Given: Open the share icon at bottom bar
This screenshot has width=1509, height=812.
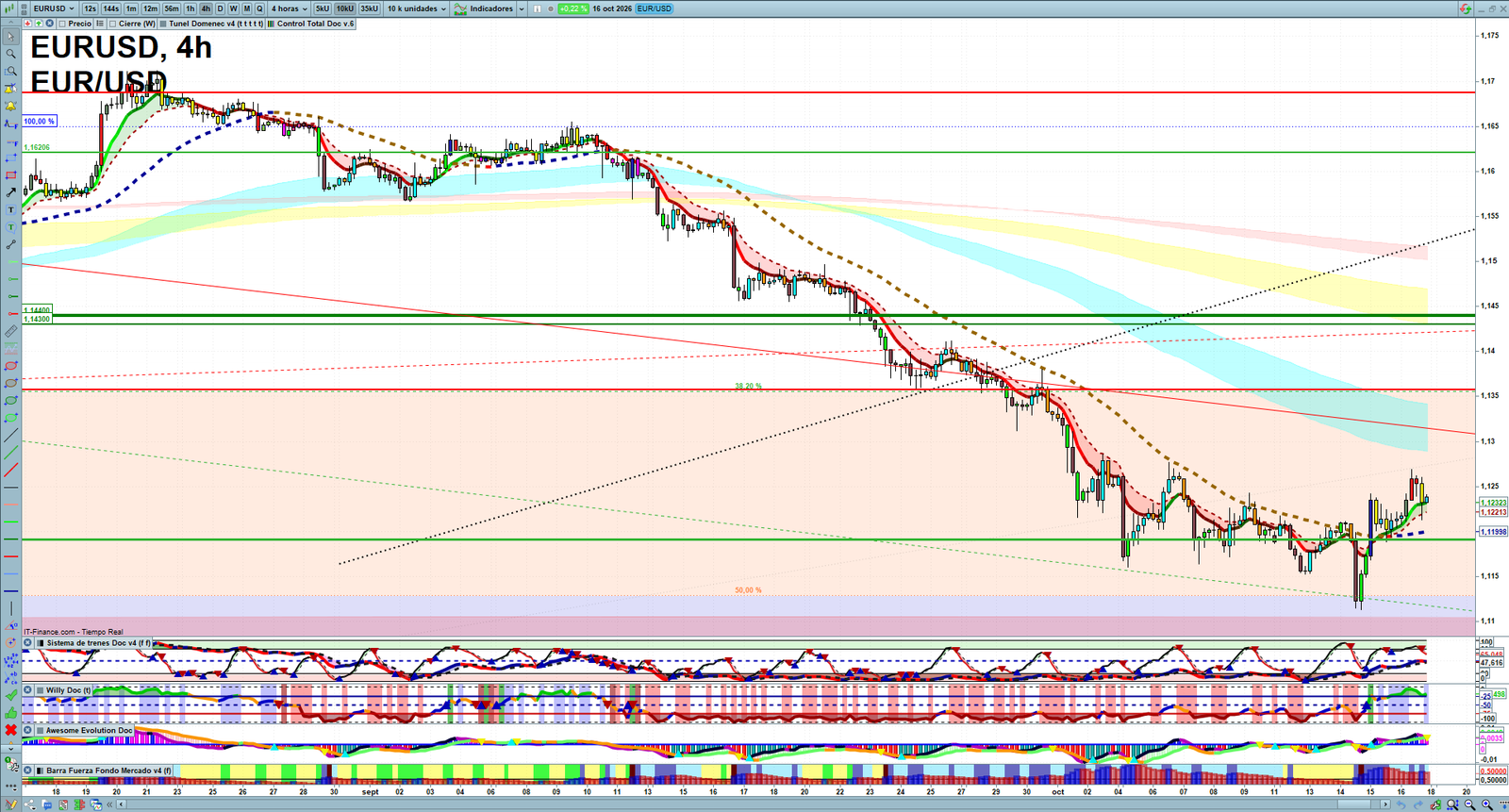Looking at the screenshot, I should [x=30, y=805].
